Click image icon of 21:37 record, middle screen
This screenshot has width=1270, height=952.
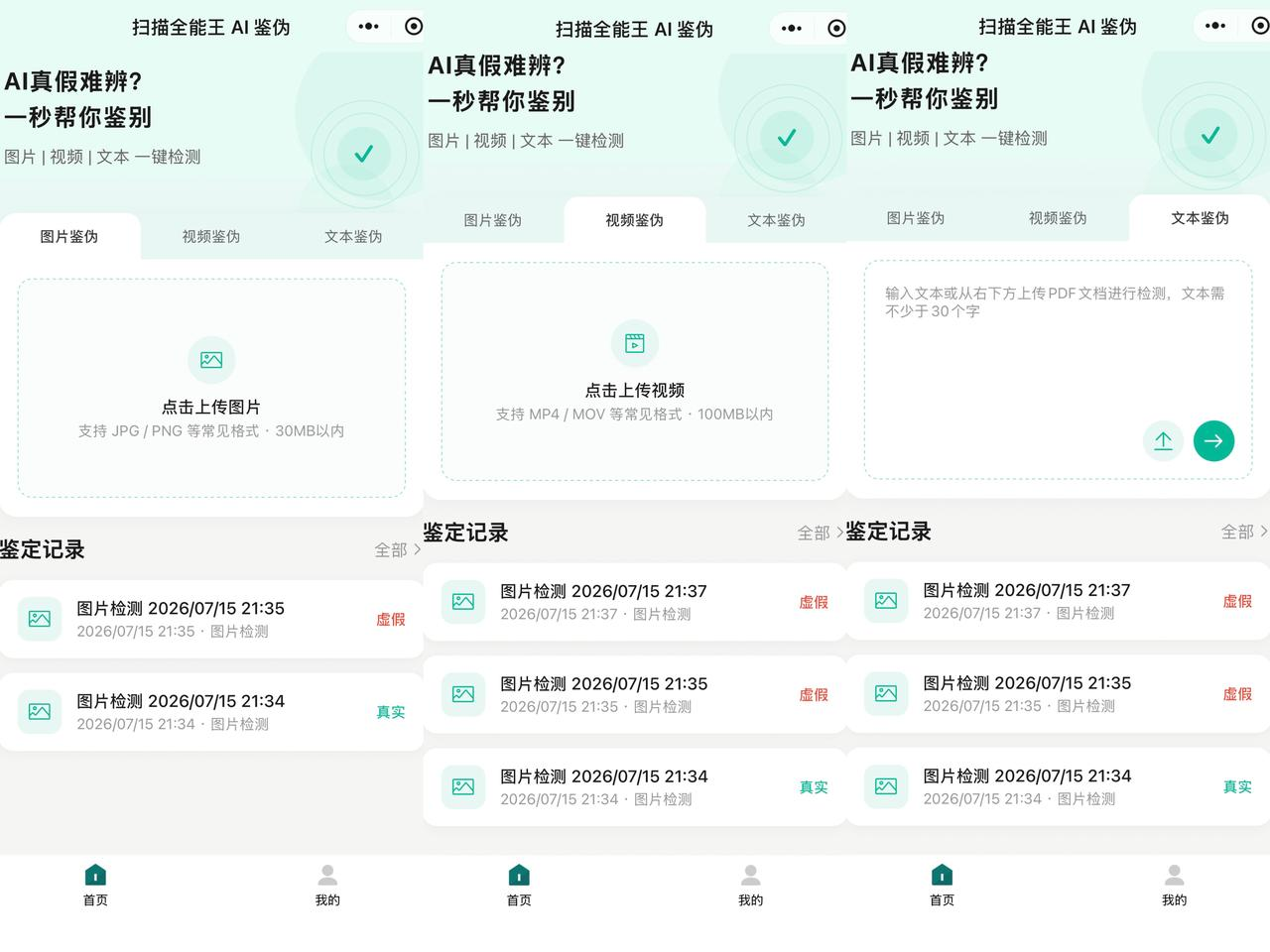tap(463, 601)
